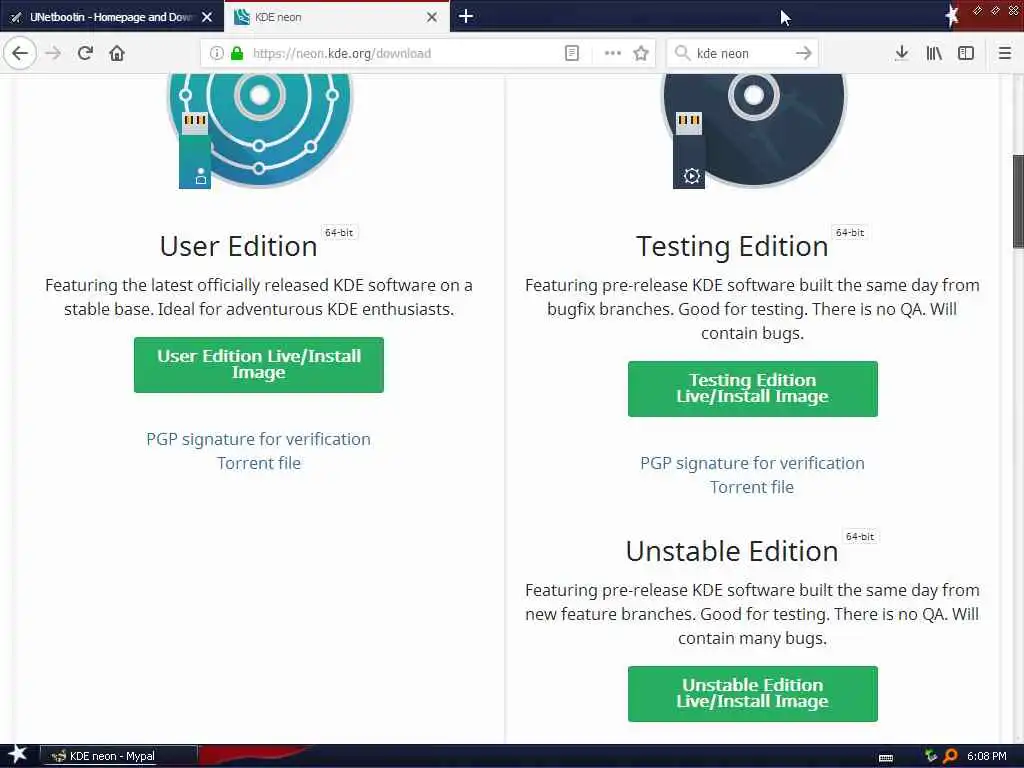1024x768 pixels.
Task: Download User Edition Live/Install Image
Action: click(x=259, y=364)
